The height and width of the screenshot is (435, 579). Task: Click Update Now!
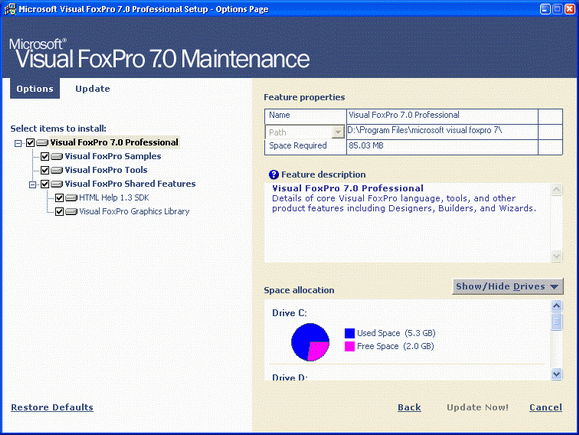(x=477, y=407)
